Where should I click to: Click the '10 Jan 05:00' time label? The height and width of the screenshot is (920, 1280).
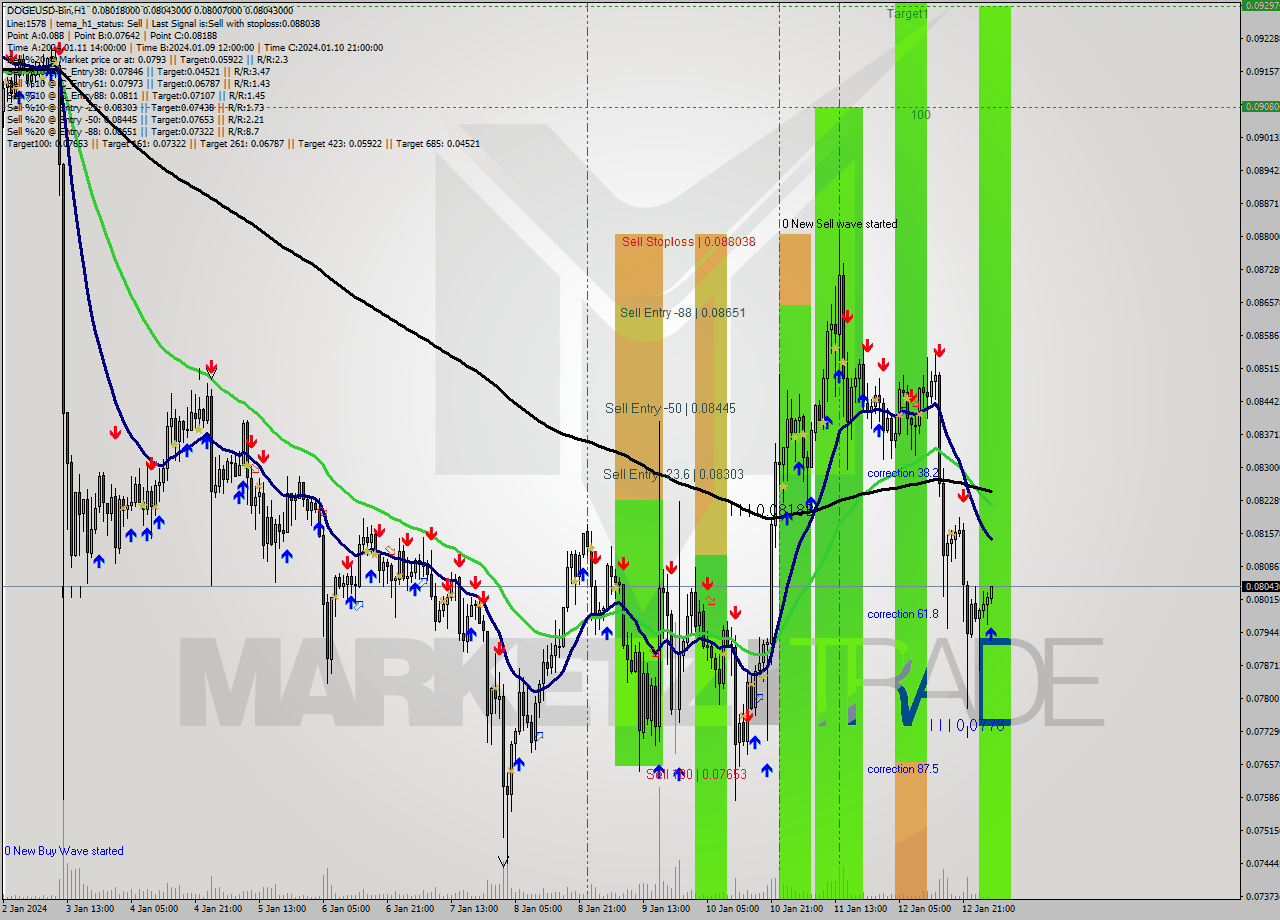coord(731,909)
